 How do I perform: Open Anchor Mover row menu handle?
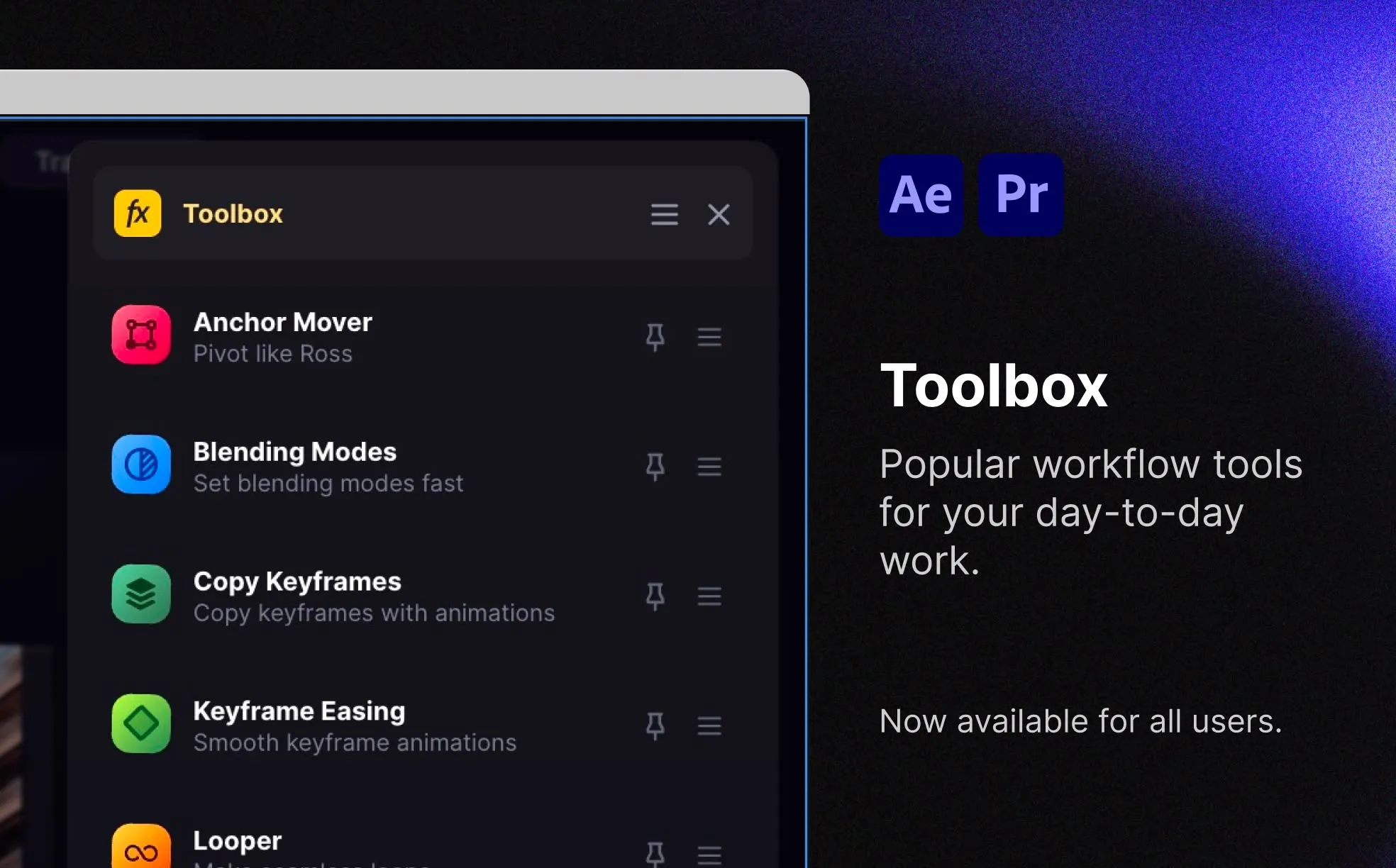tap(709, 337)
